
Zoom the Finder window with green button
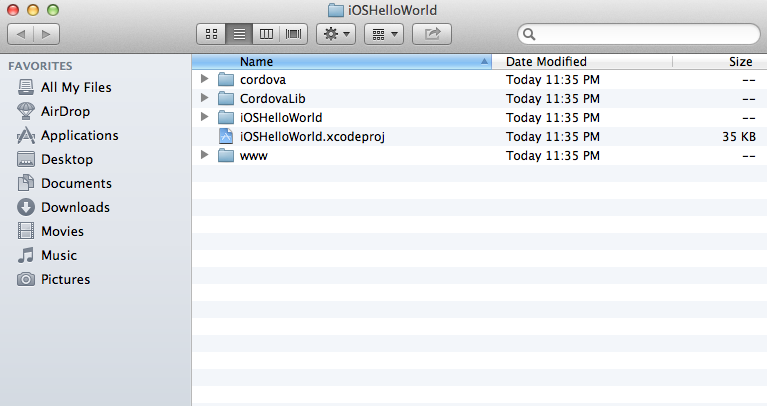[x=53, y=10]
